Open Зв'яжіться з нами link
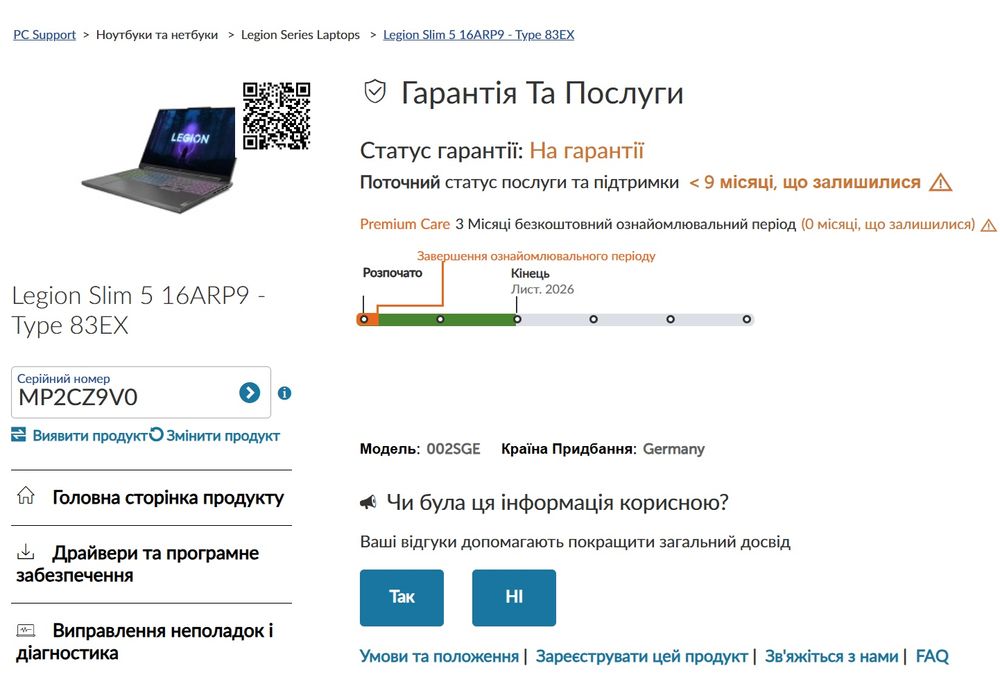The height and width of the screenshot is (680, 1000). (x=832, y=656)
